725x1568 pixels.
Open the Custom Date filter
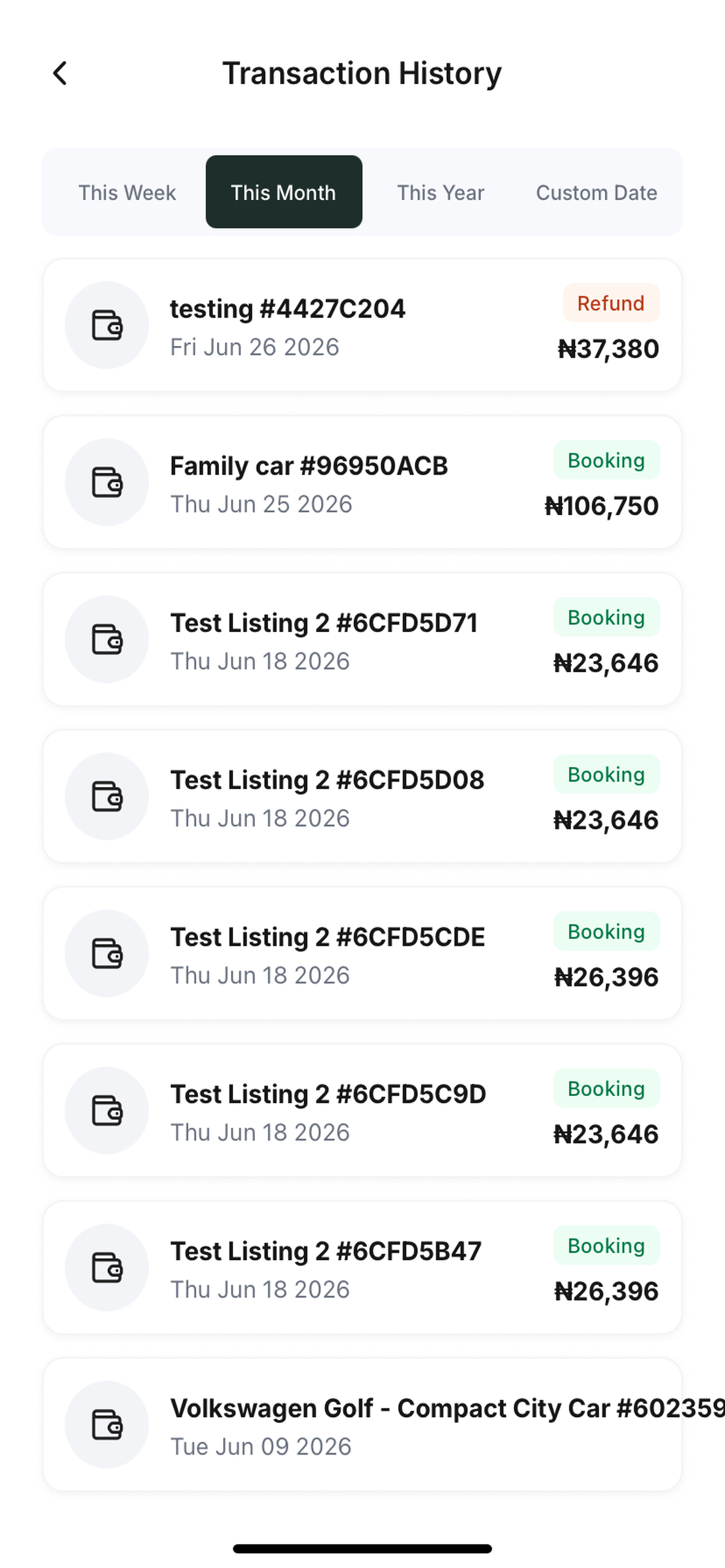[597, 192]
